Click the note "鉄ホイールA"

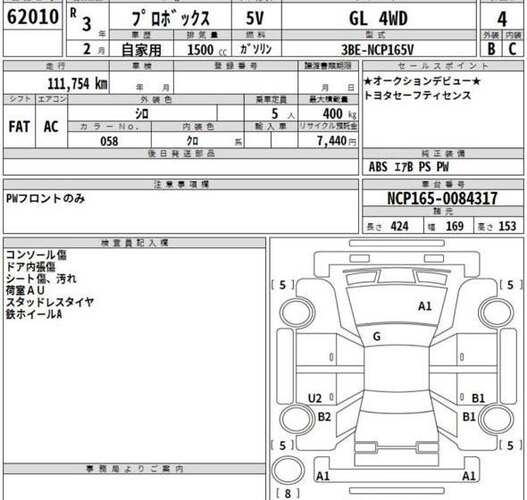tap(34, 314)
